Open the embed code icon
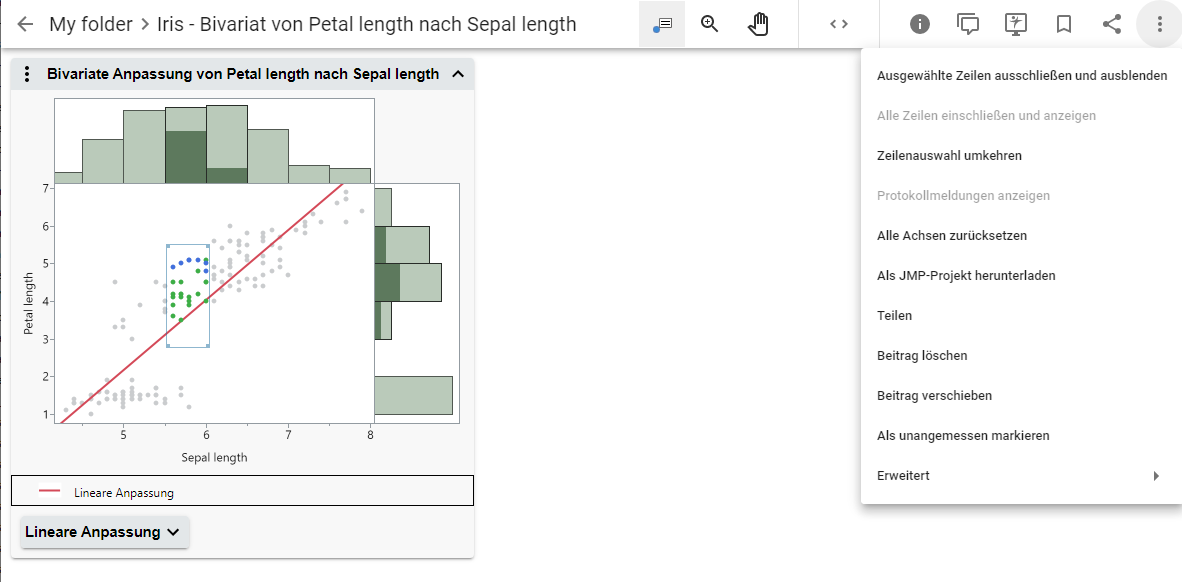Image resolution: width=1182 pixels, height=582 pixels. [839, 24]
